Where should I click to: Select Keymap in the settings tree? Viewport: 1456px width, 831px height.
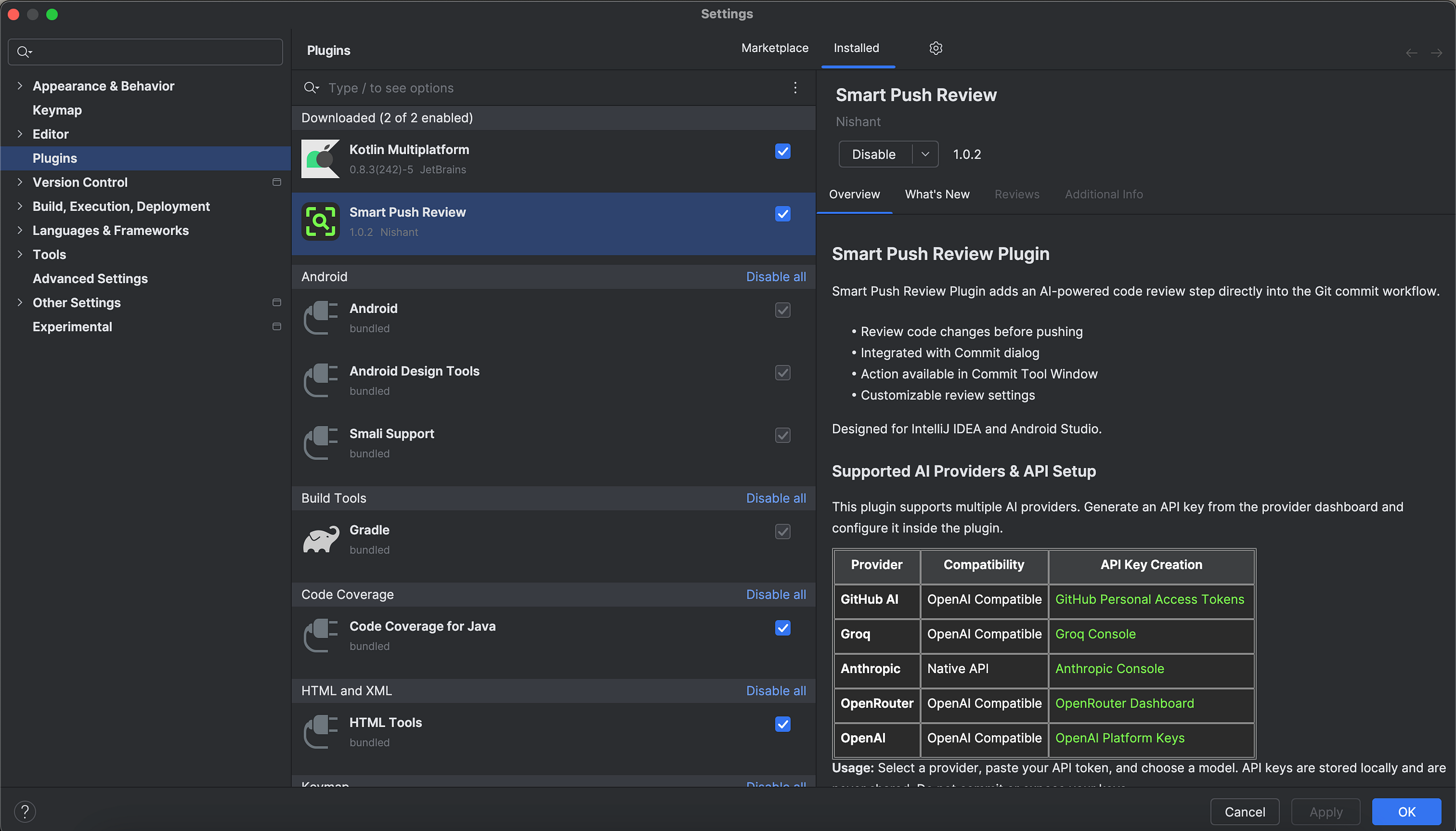146,110
